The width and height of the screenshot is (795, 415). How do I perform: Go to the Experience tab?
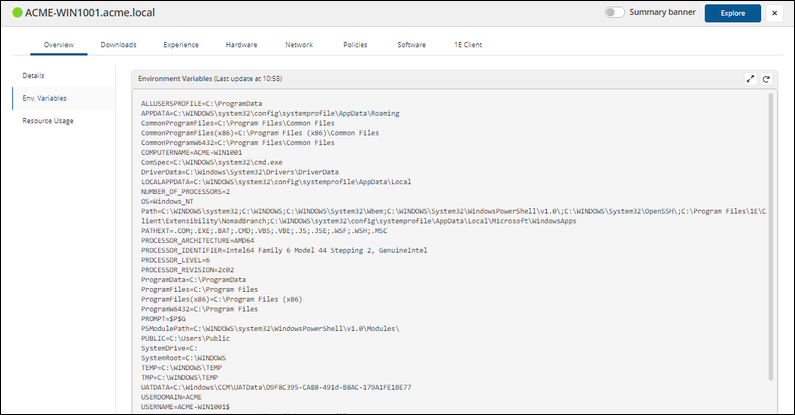click(x=181, y=45)
